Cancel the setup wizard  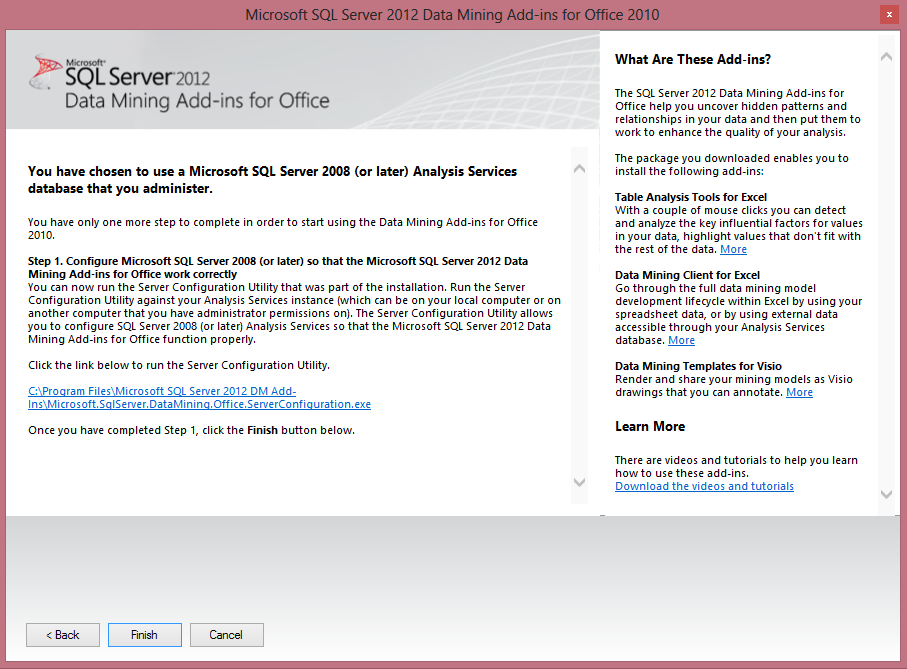pos(226,635)
